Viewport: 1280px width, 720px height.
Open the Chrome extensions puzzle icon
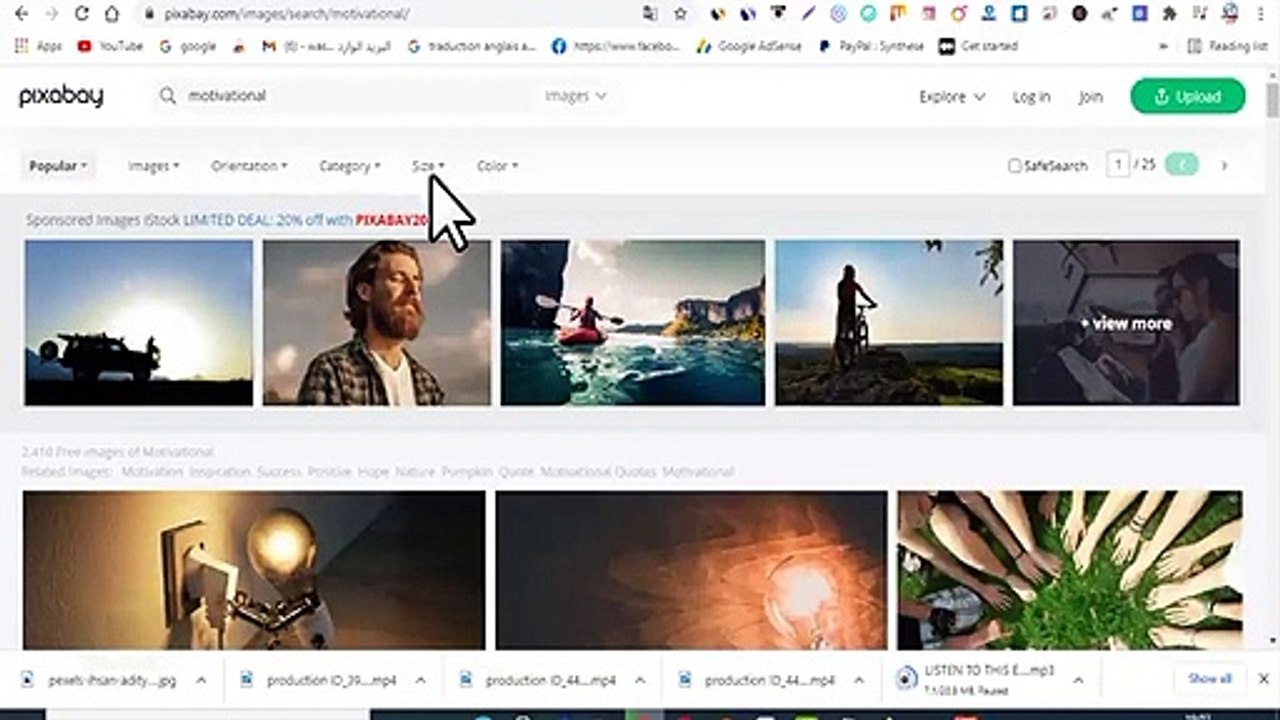1169,14
